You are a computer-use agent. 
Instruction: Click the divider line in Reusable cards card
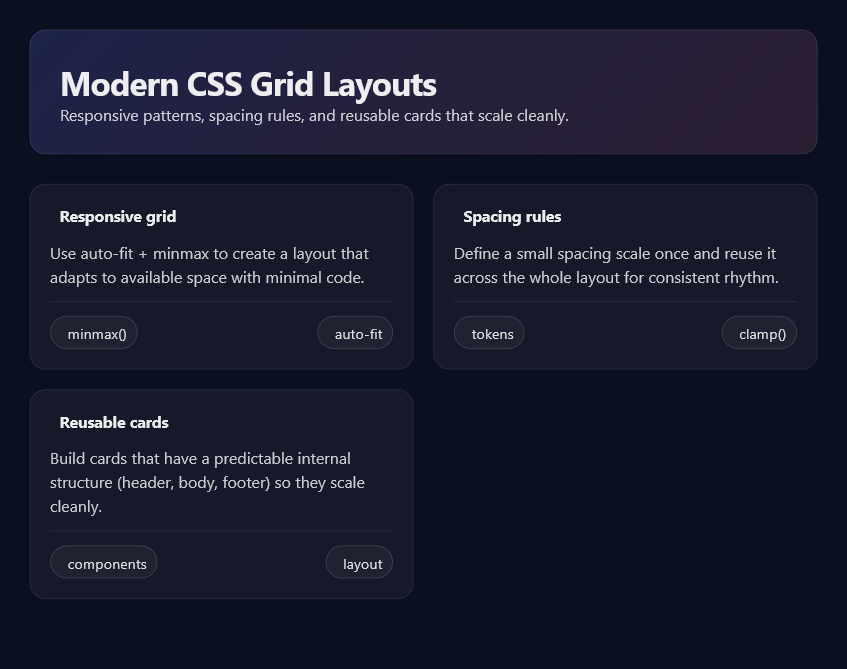coord(222,531)
